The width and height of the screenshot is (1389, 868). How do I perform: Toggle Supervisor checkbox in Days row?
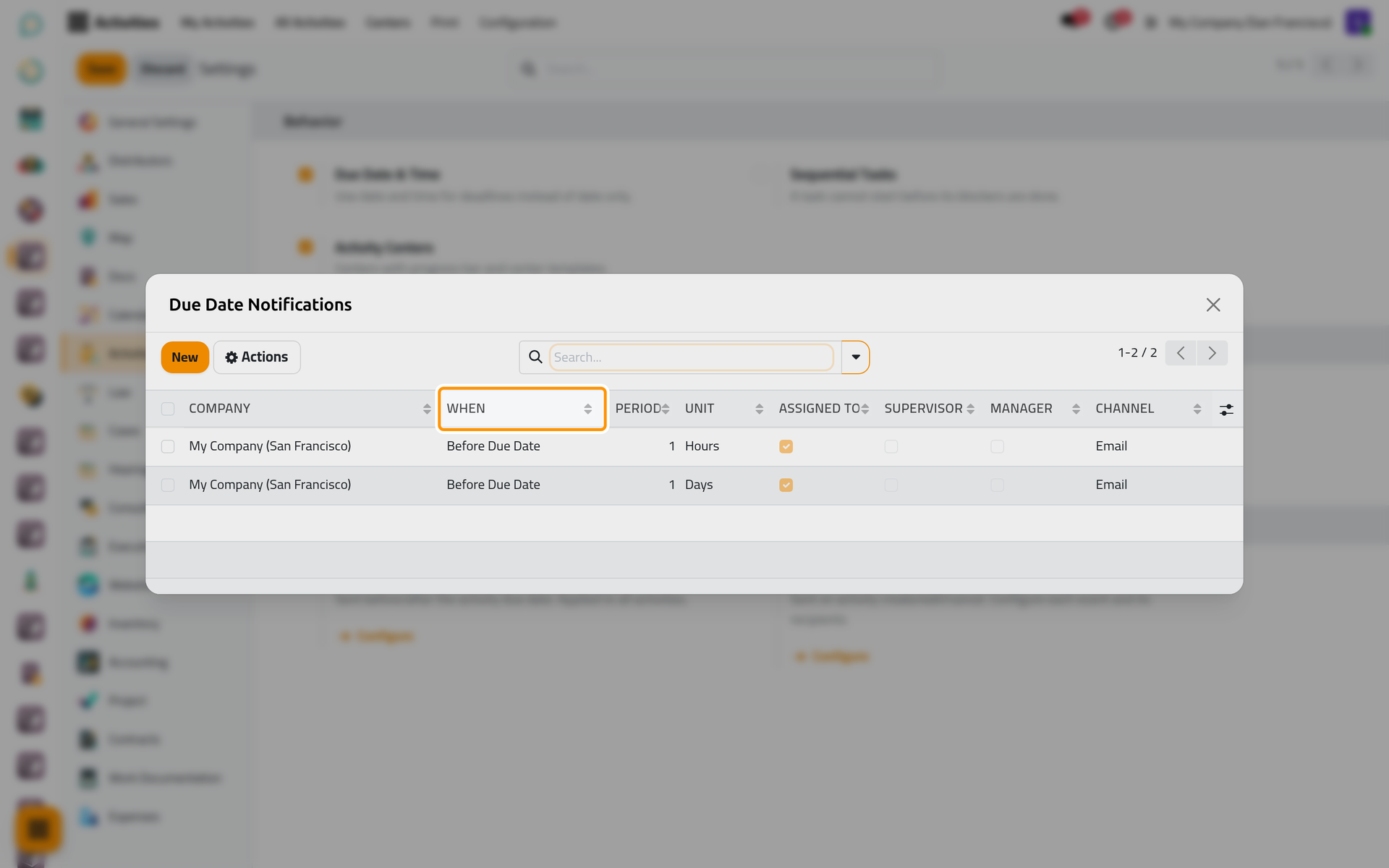(891, 485)
